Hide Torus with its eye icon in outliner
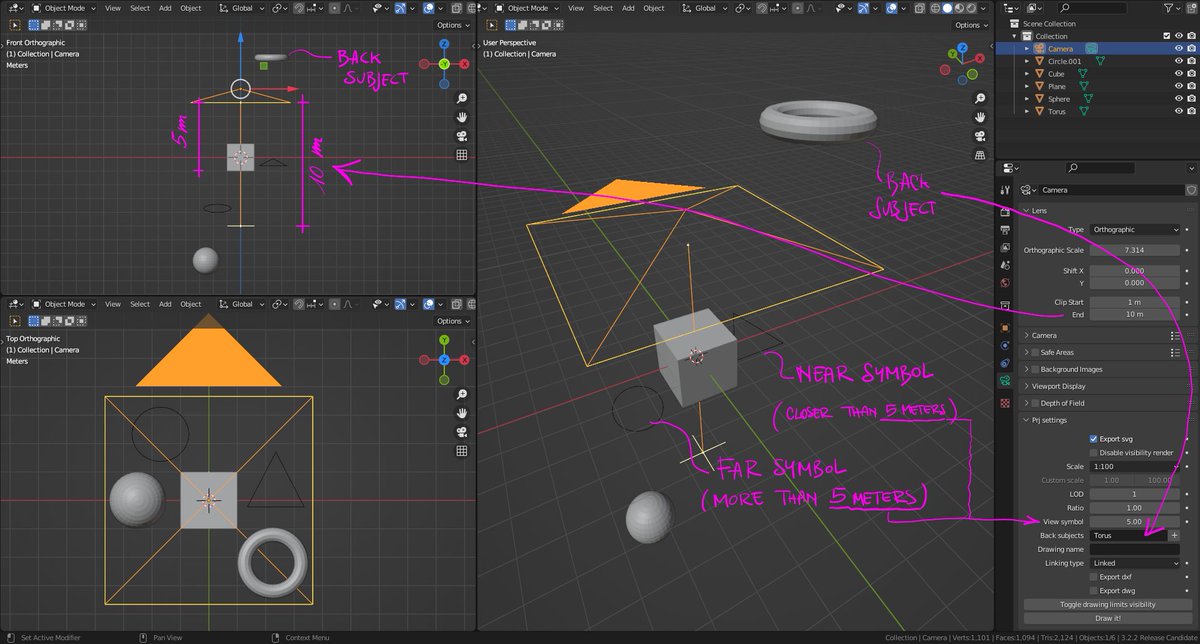The image size is (1200, 644). pyautogui.click(x=1177, y=111)
